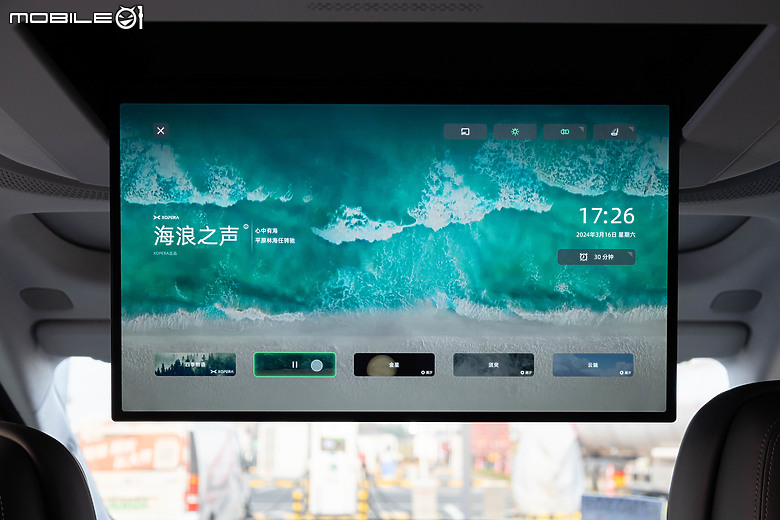Tap the round knob on the active scene
Viewport: 780px width, 520px height.
pyautogui.click(x=317, y=365)
